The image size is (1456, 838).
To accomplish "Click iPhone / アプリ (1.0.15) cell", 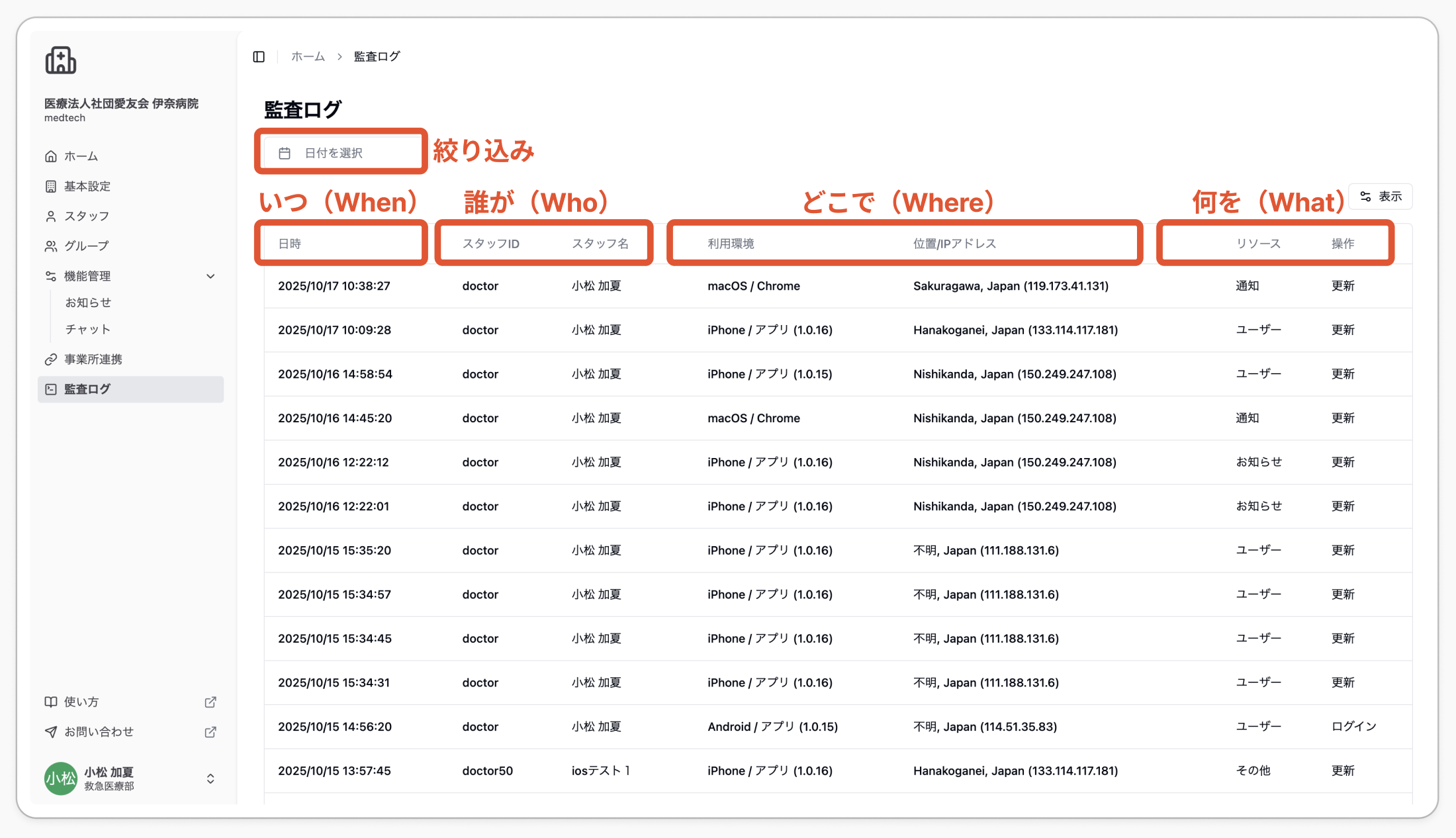I will (770, 374).
